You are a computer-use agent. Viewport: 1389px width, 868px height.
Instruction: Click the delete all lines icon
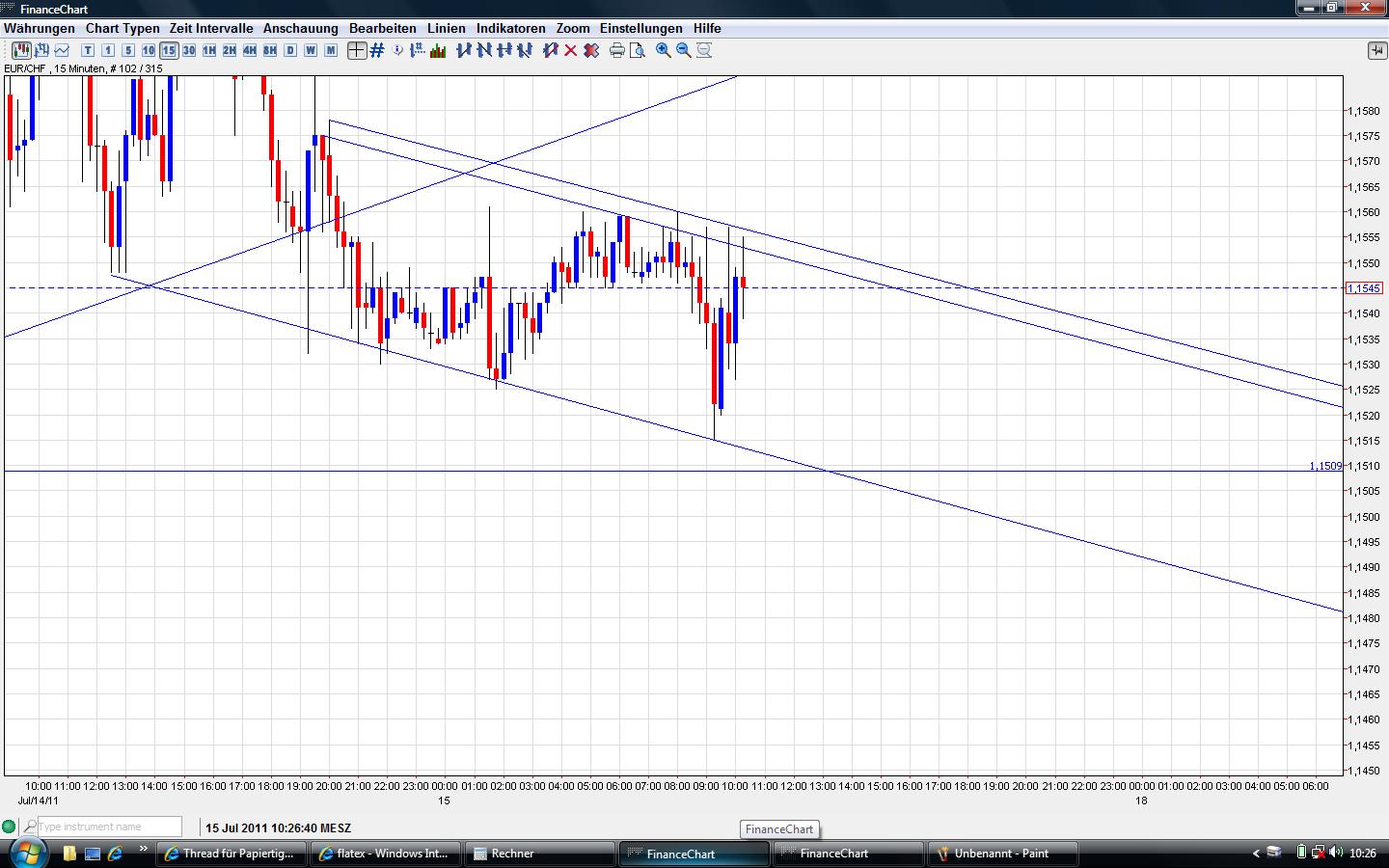pos(591,50)
